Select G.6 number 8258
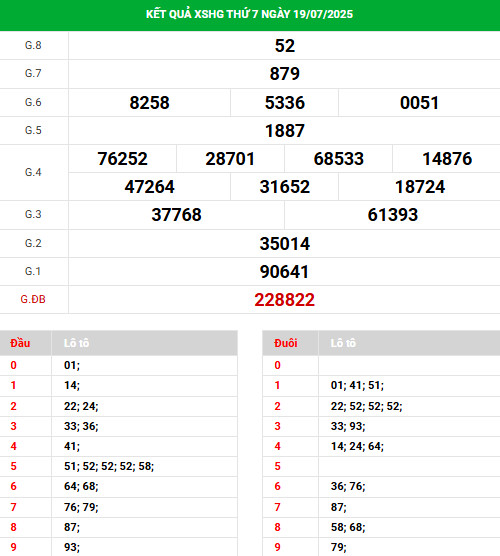Image resolution: width=500 pixels, height=556 pixels. [x=149, y=103]
